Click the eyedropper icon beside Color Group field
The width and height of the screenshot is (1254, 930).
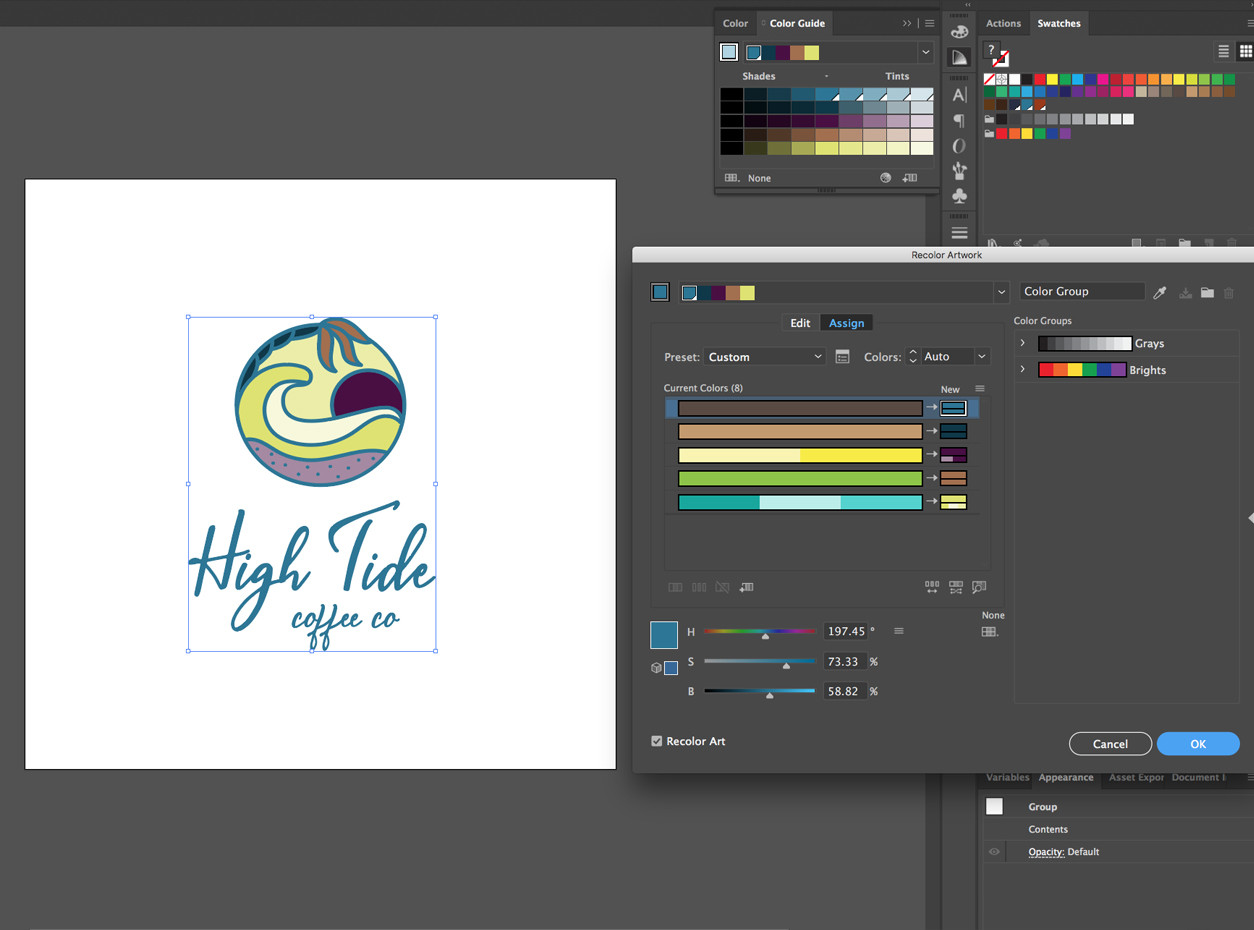tap(1160, 292)
